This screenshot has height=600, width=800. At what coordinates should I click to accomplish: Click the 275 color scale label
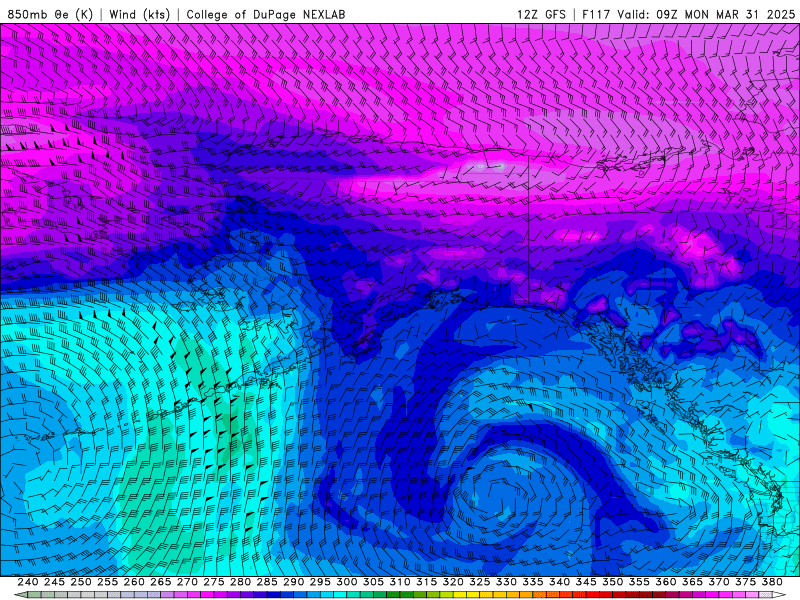coord(213,582)
